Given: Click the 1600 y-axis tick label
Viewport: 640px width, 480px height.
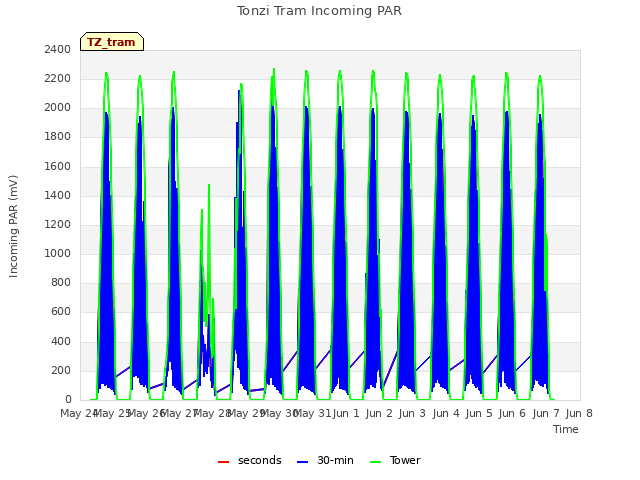Looking at the screenshot, I should click(x=58, y=166).
